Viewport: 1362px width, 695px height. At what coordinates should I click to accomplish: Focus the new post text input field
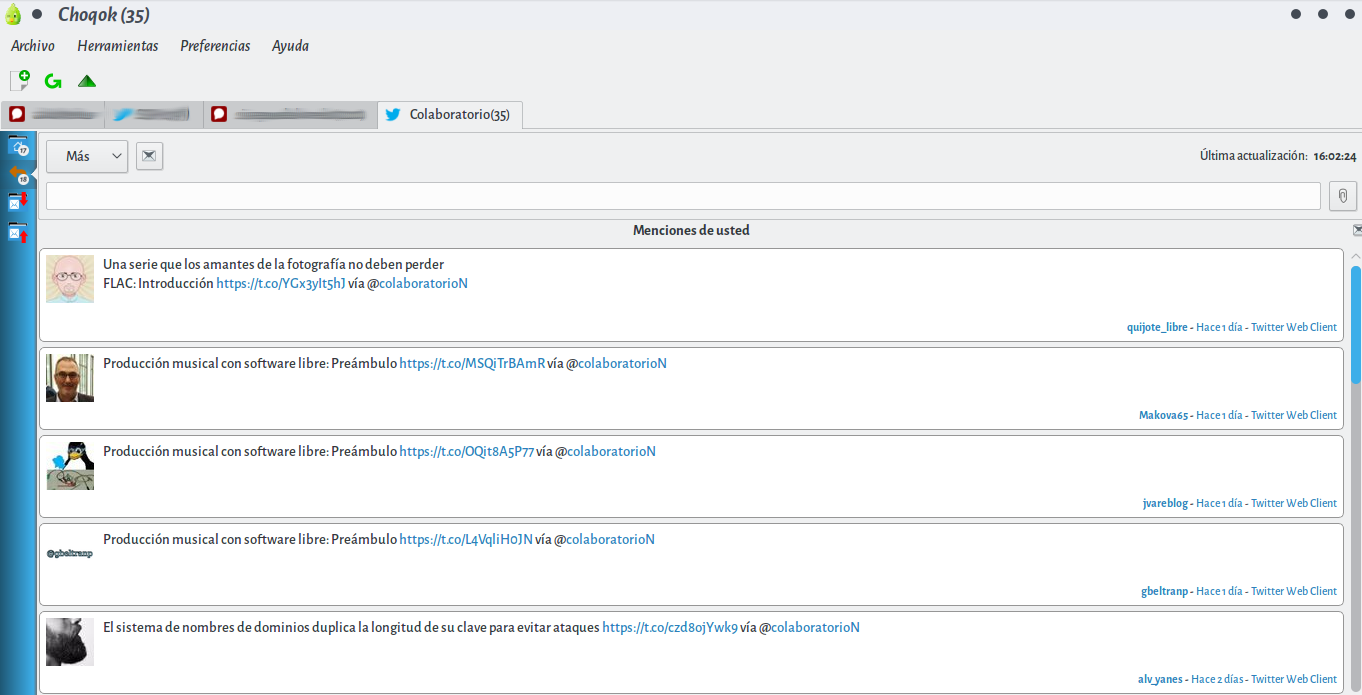tap(683, 196)
